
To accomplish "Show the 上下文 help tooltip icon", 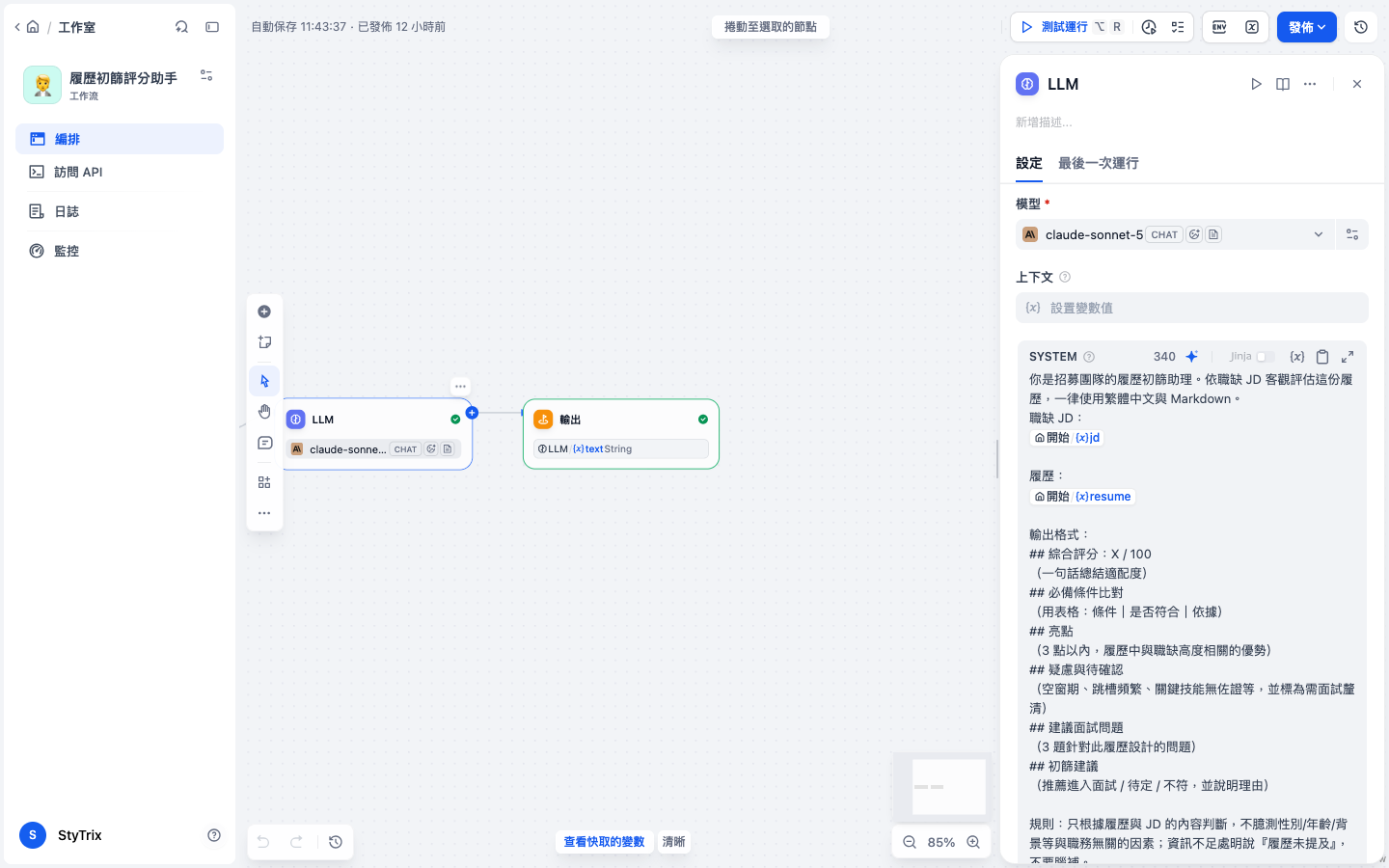I will pyautogui.click(x=1065, y=277).
